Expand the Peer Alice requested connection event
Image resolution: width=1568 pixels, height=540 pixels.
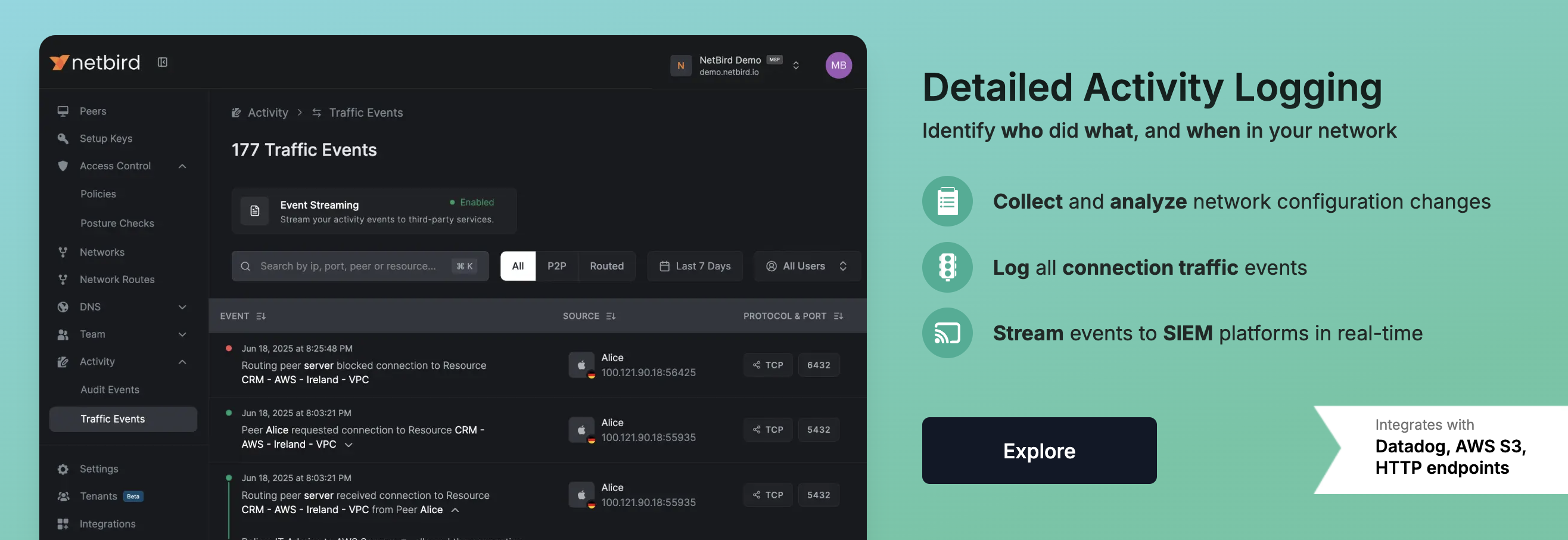pyautogui.click(x=348, y=445)
